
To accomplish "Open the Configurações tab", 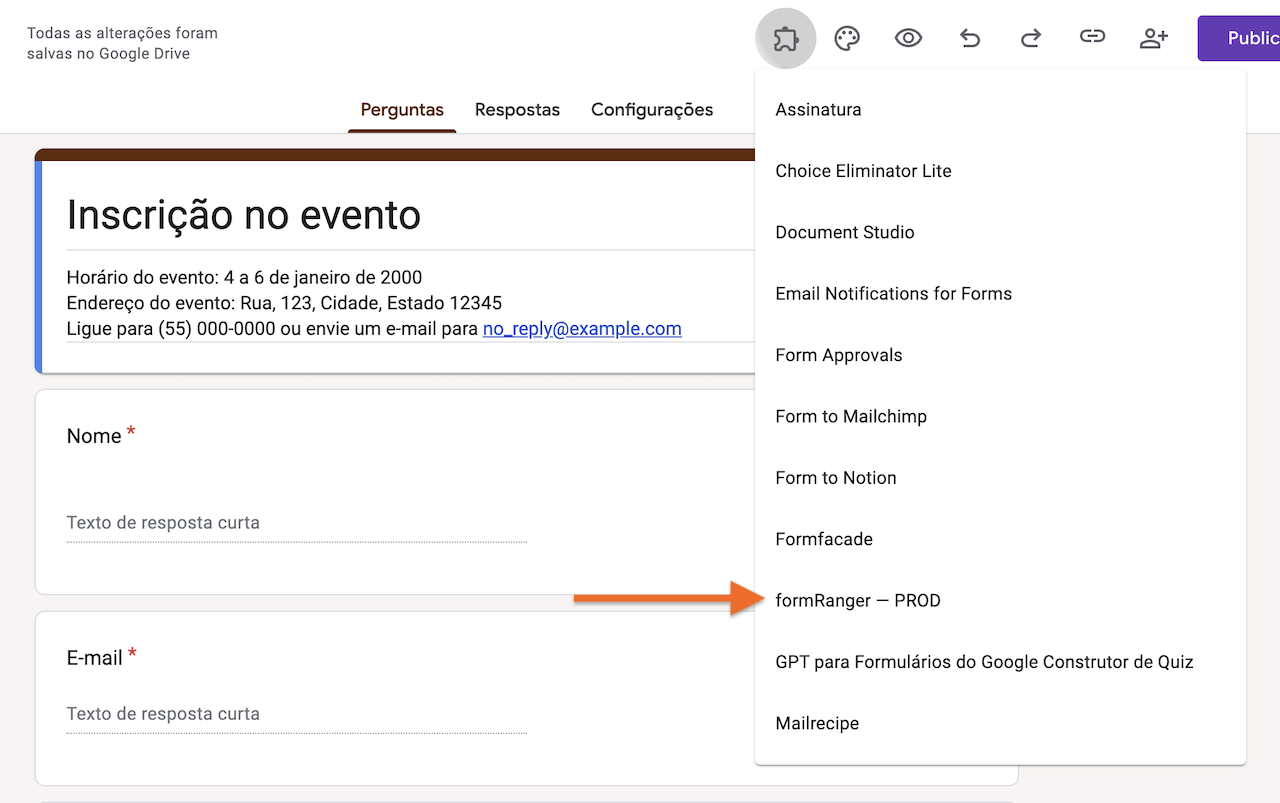I will coord(652,110).
